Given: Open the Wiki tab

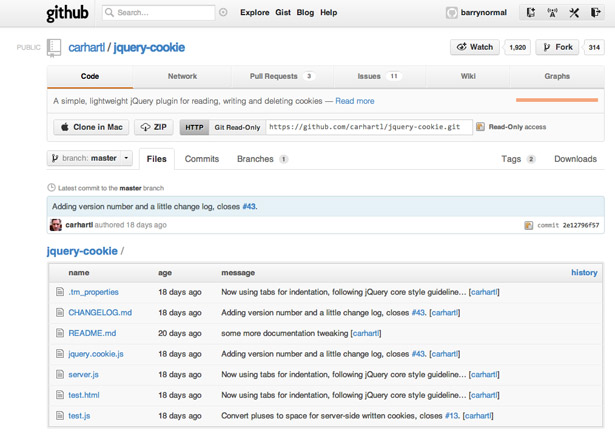Looking at the screenshot, I should point(468,76).
